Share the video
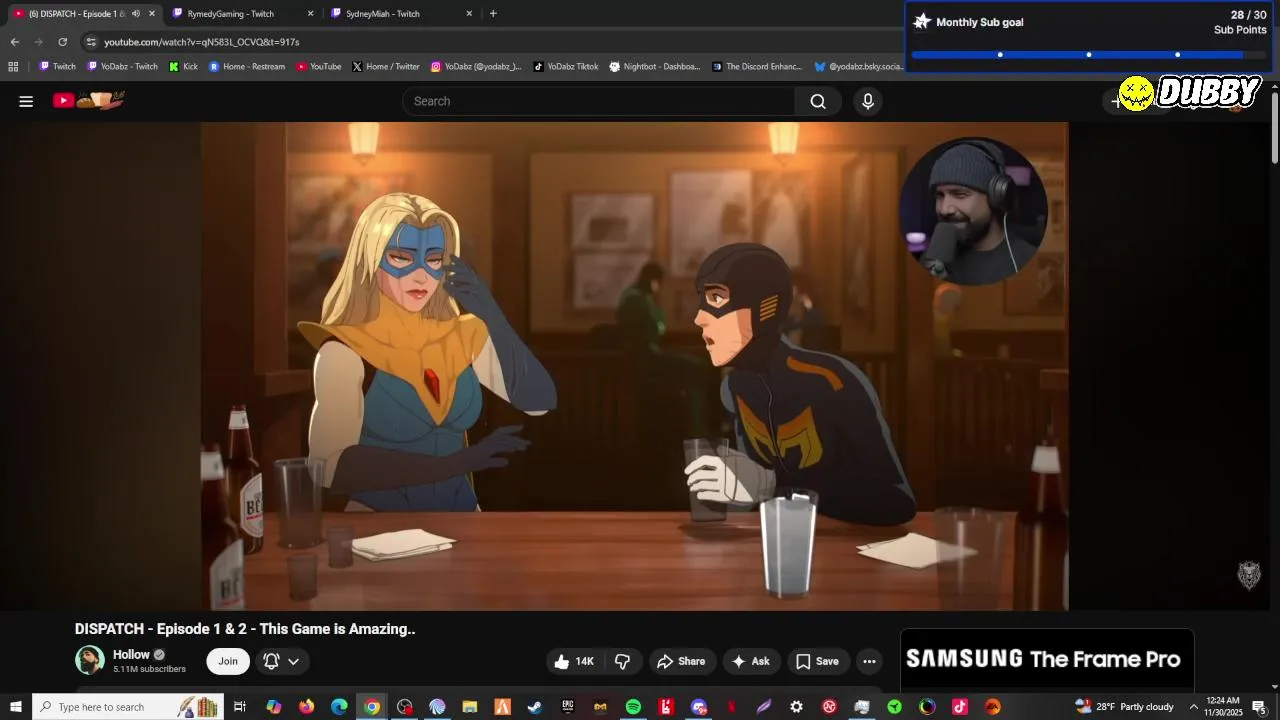 tap(681, 661)
